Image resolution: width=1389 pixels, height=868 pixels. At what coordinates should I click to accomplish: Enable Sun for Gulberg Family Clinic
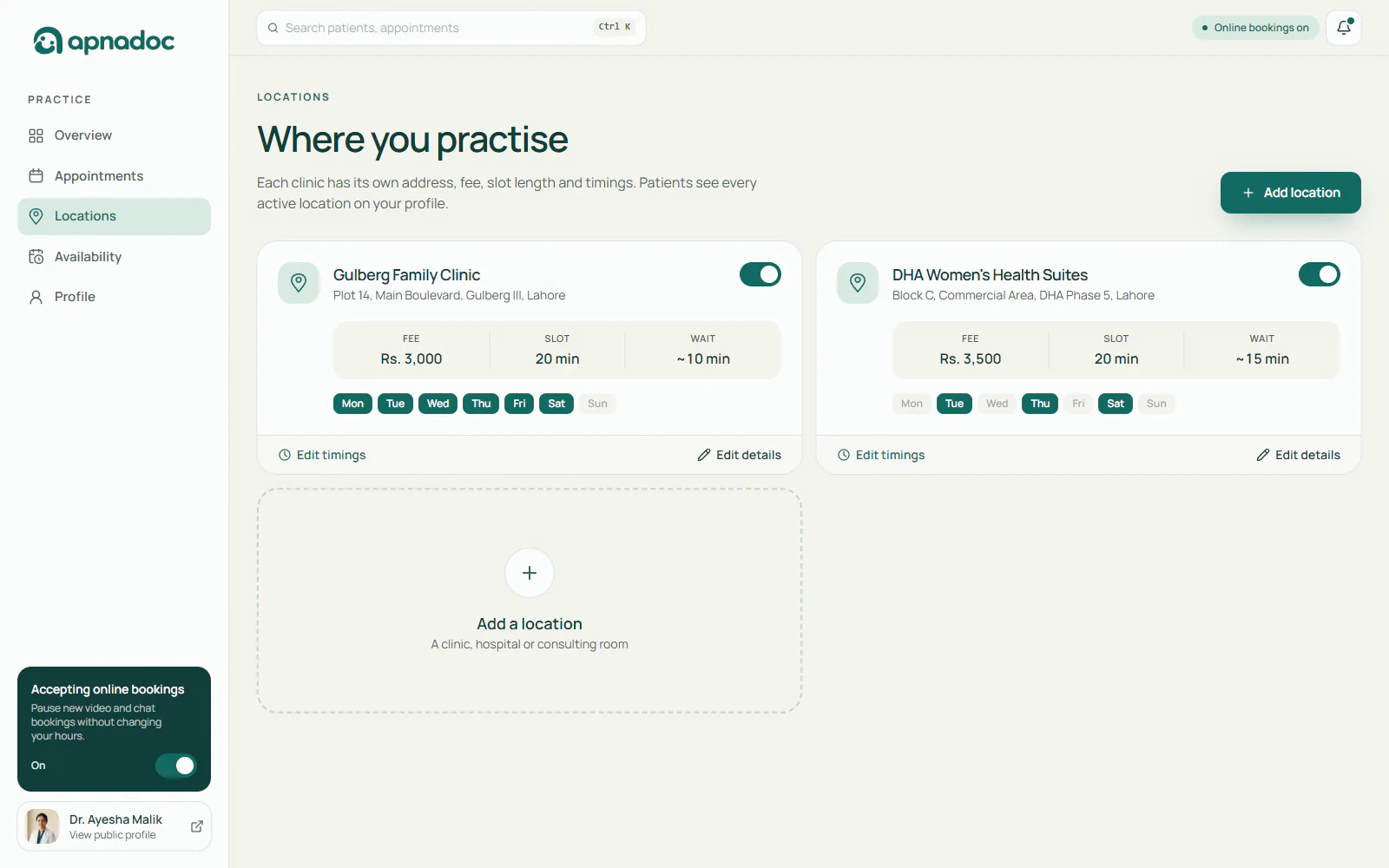pyautogui.click(x=597, y=404)
